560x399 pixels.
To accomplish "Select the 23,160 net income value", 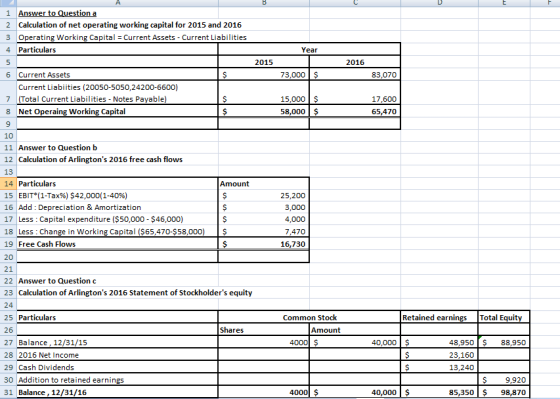I will tap(439, 355).
